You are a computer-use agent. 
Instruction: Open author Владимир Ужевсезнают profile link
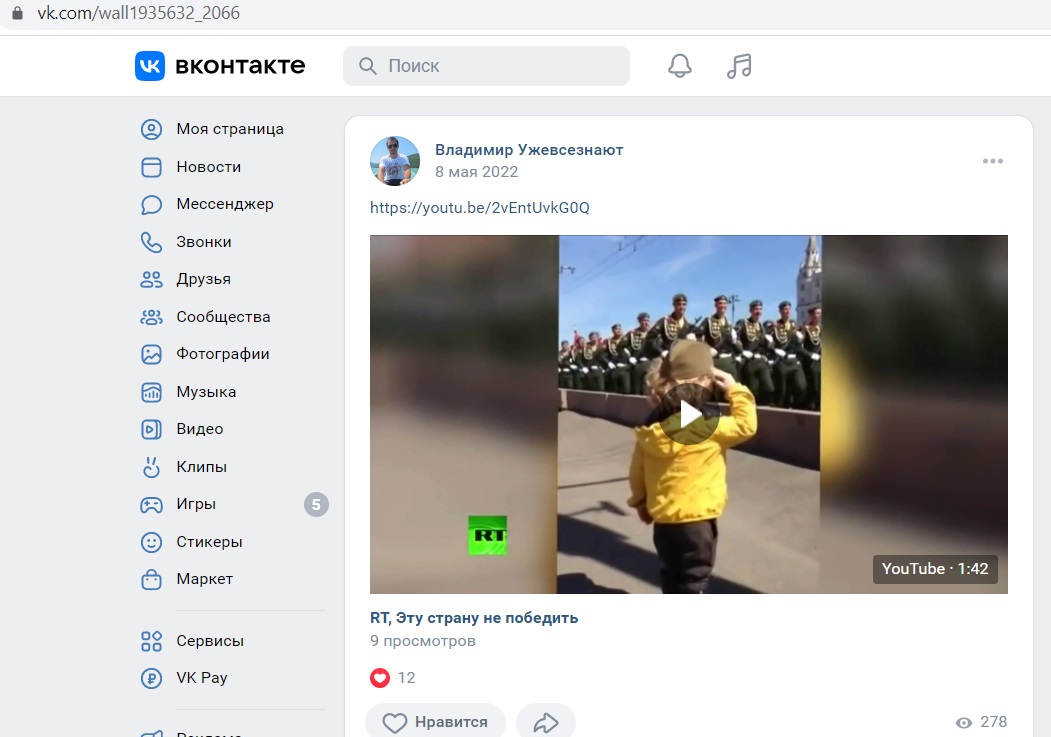529,150
